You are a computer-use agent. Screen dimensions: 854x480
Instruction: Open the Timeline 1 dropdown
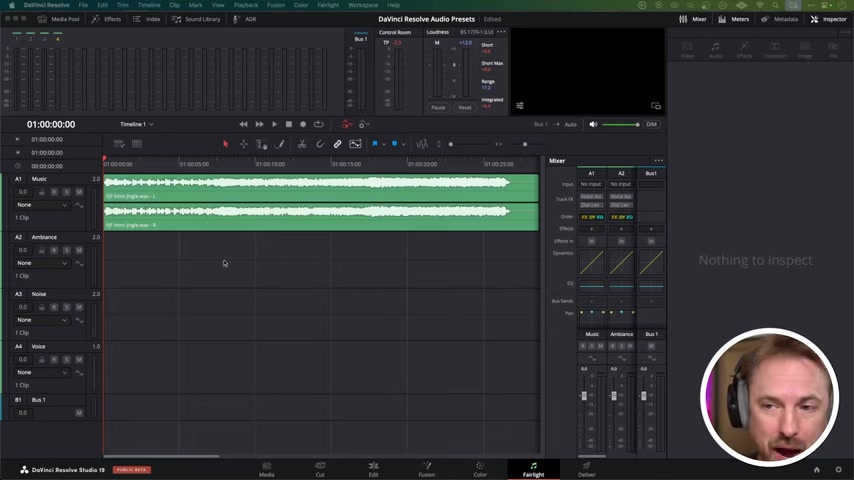click(x=137, y=124)
